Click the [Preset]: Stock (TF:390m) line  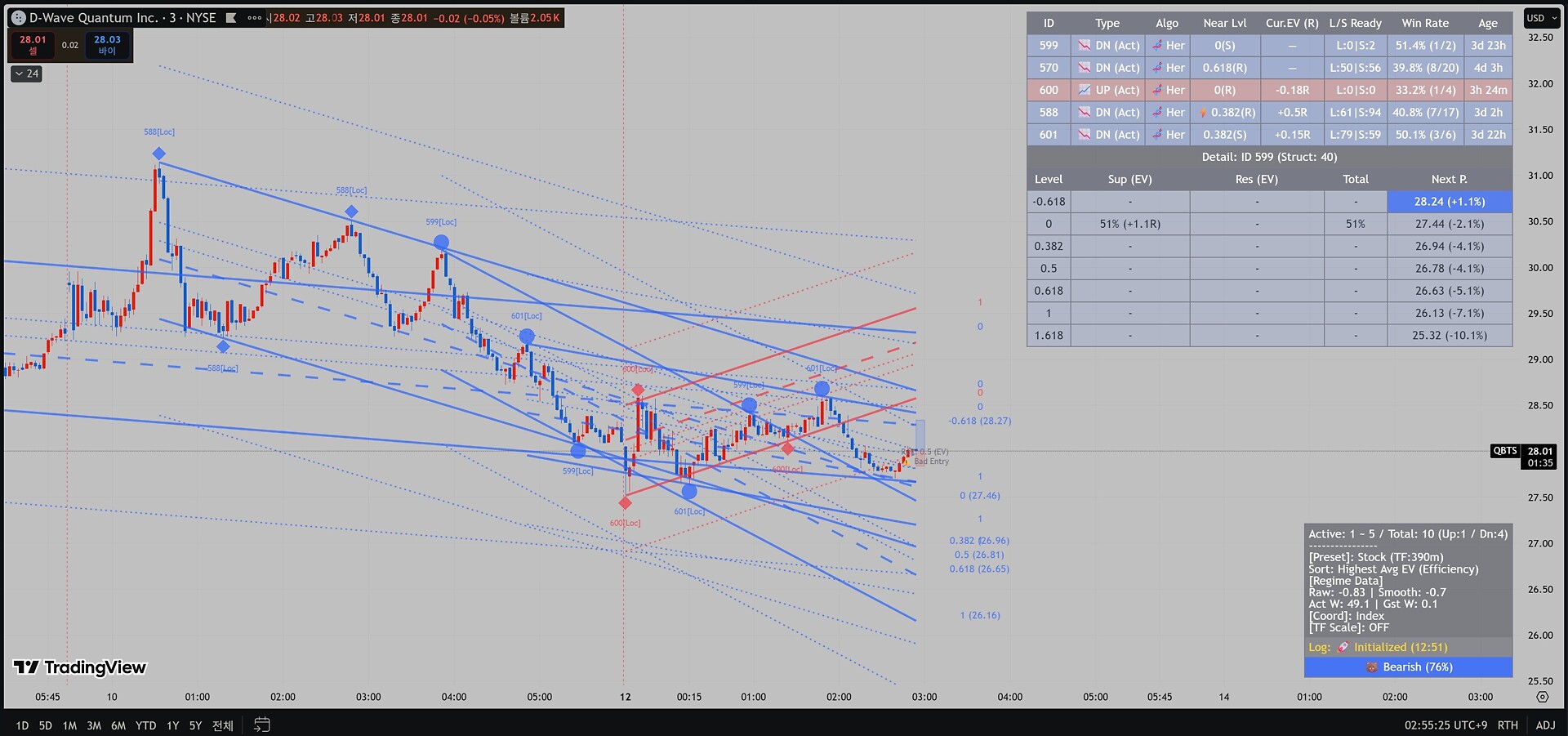tap(1376, 557)
